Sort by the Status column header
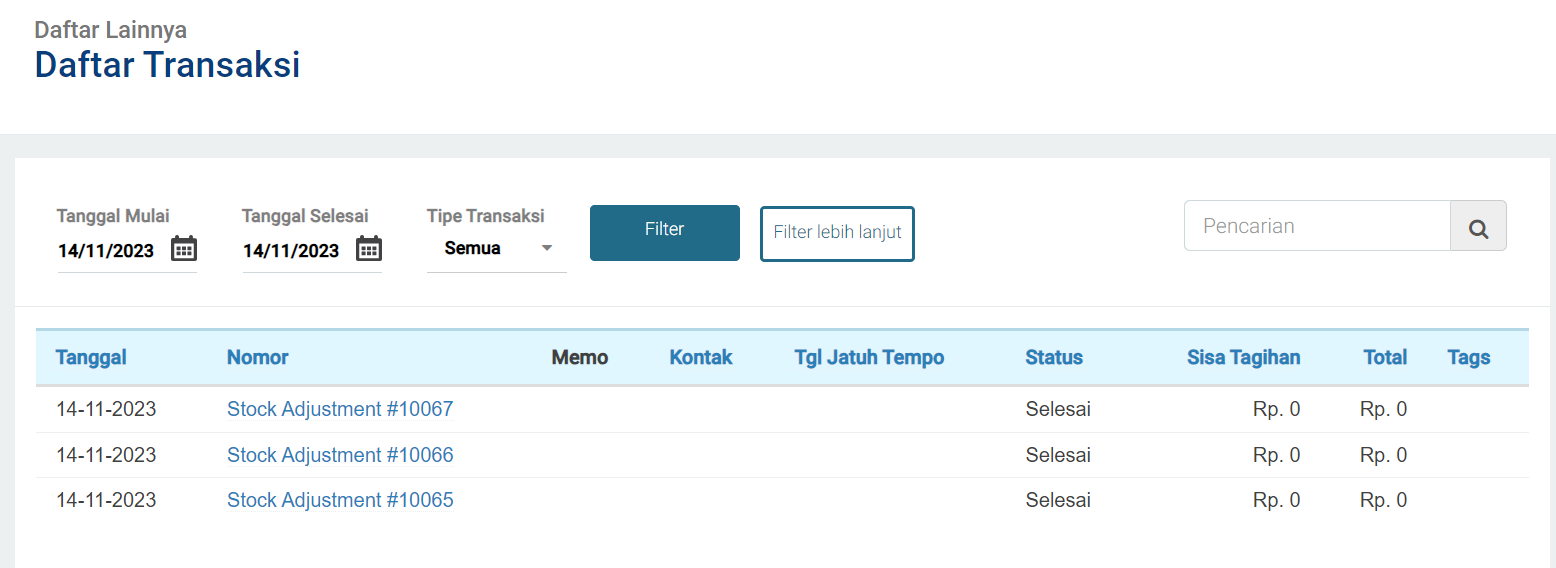Viewport: 1556px width, 568px height. coord(1054,357)
